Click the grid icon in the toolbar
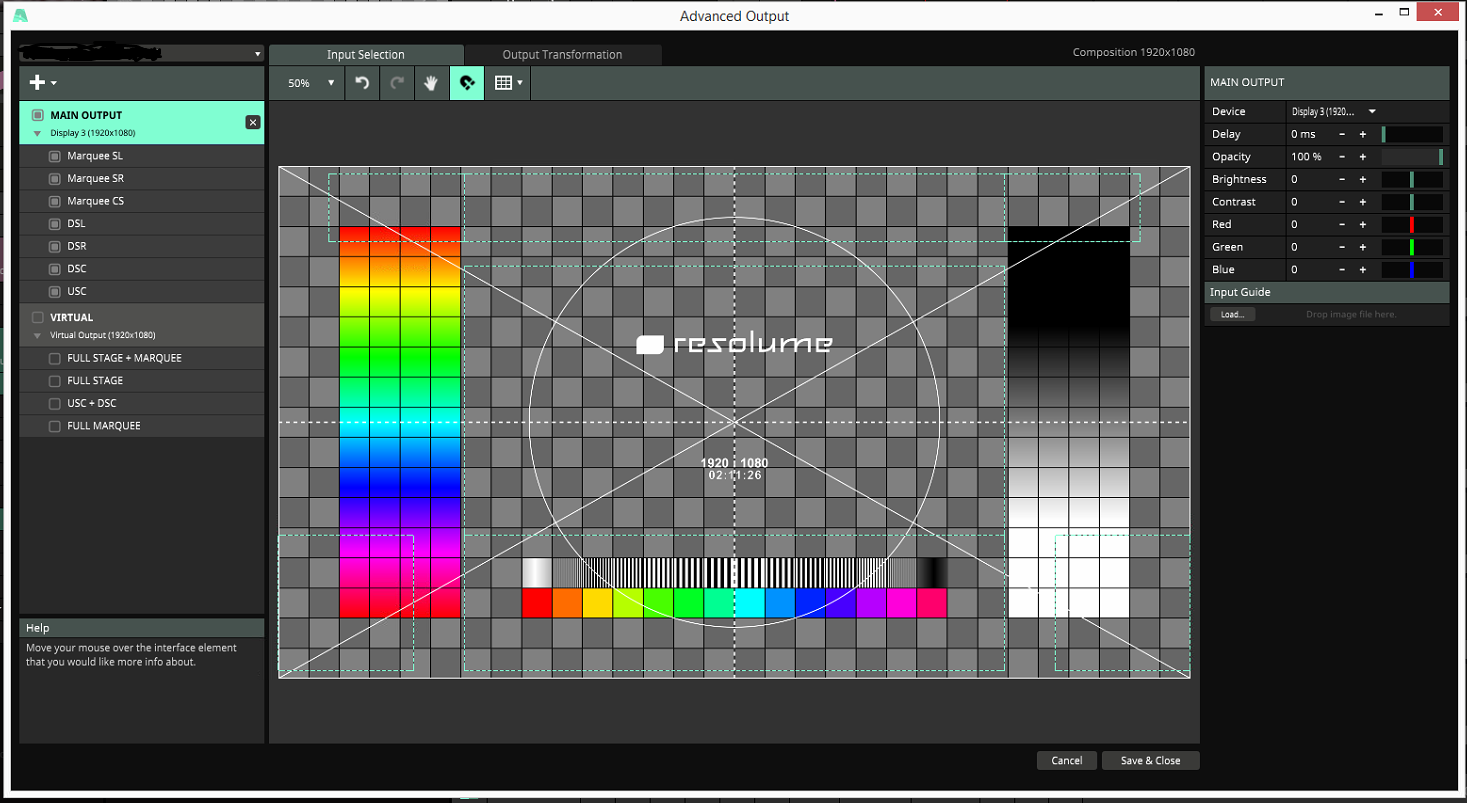 click(504, 83)
